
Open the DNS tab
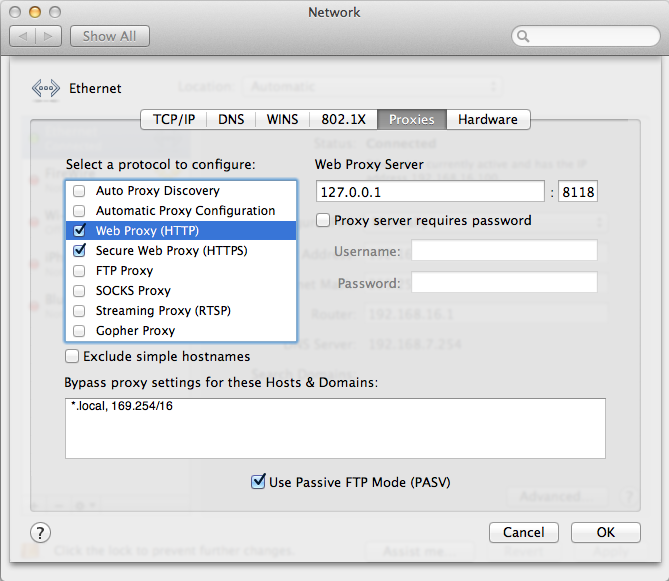tap(231, 119)
